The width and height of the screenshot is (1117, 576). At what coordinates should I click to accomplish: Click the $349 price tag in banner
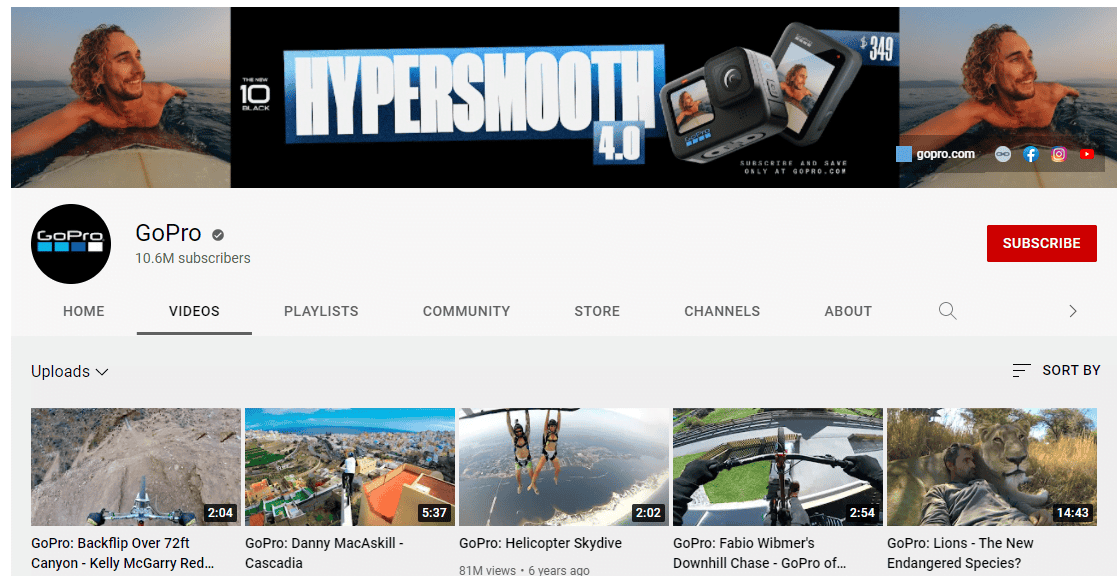coord(878,48)
